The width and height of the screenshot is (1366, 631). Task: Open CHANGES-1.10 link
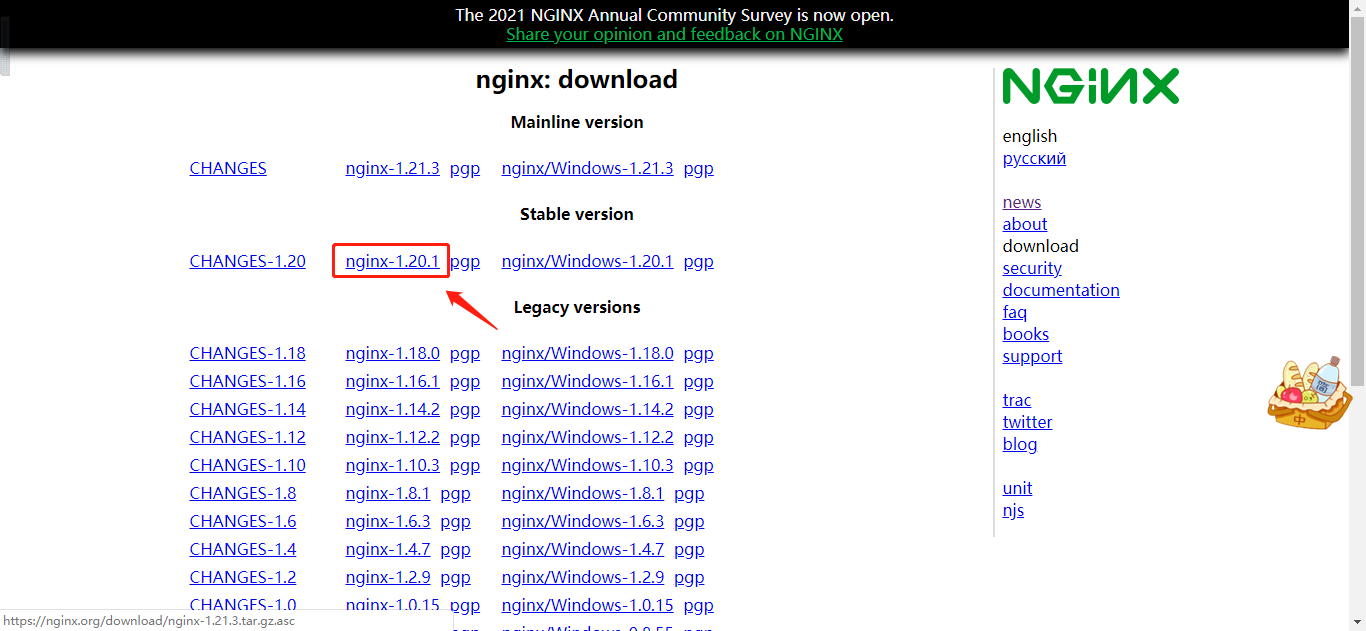(x=248, y=465)
